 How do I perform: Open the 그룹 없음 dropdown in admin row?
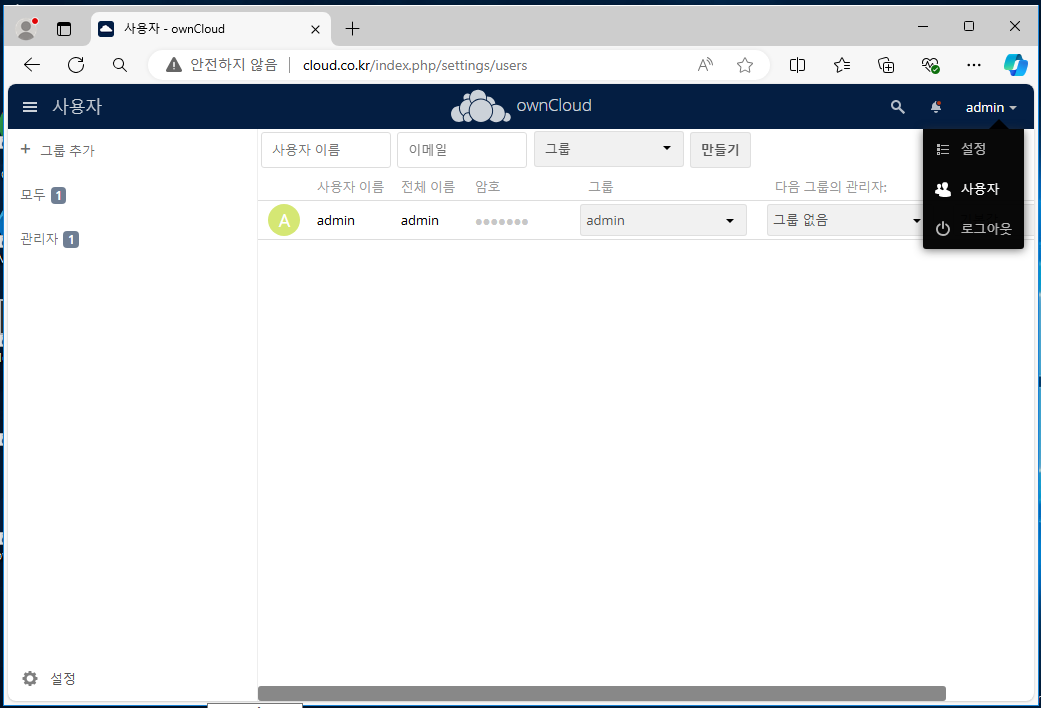[844, 221]
